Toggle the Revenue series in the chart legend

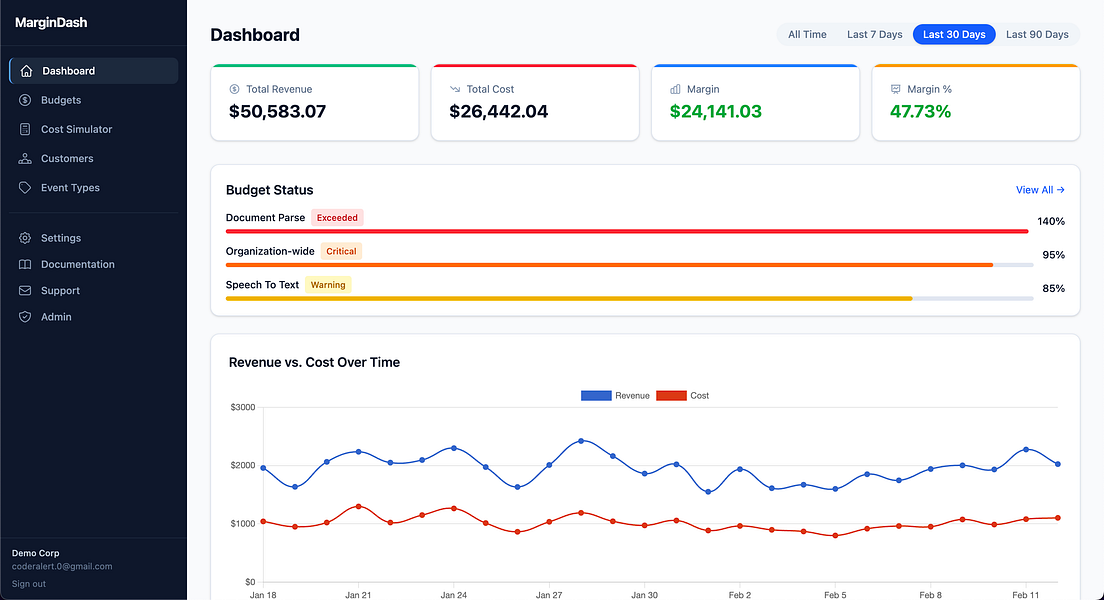(614, 395)
